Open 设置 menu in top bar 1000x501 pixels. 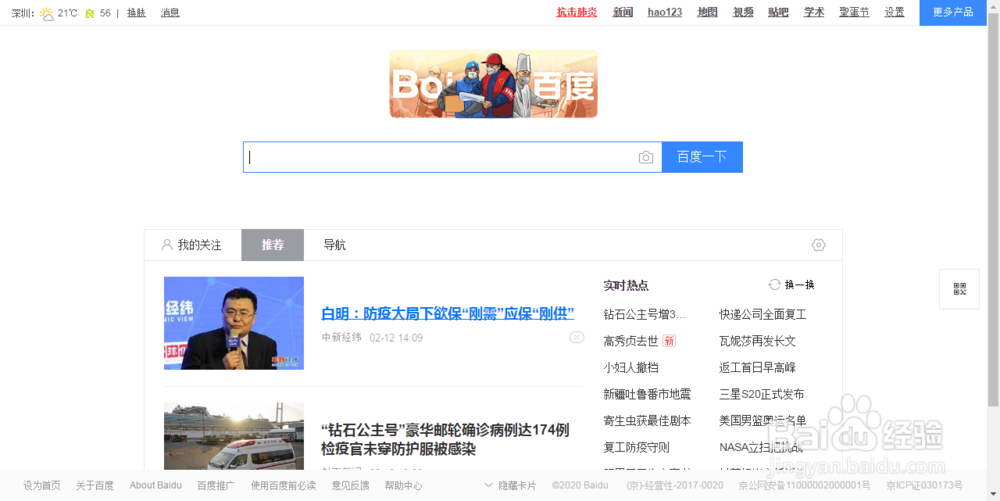894,12
